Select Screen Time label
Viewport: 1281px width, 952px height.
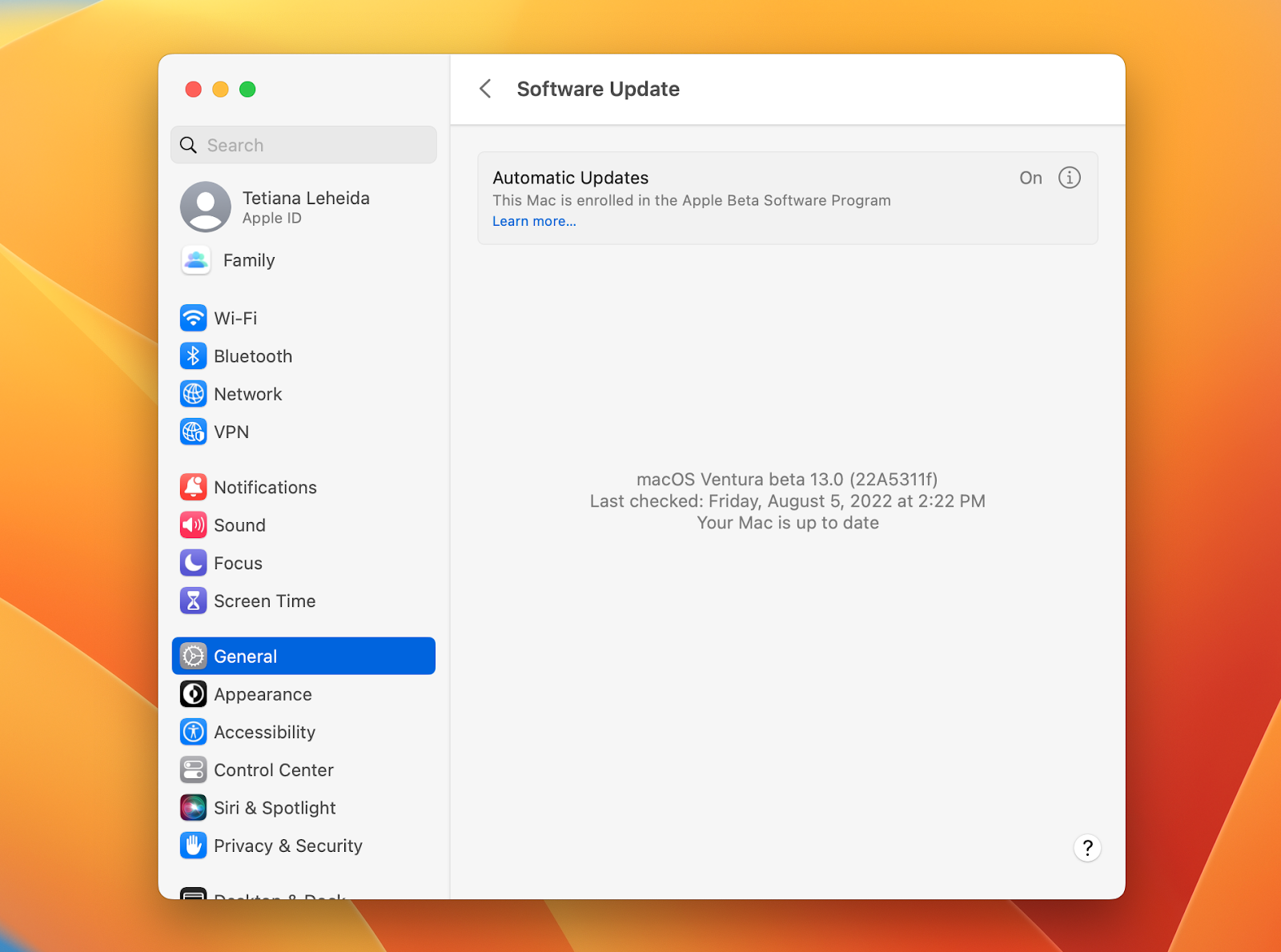tap(264, 601)
